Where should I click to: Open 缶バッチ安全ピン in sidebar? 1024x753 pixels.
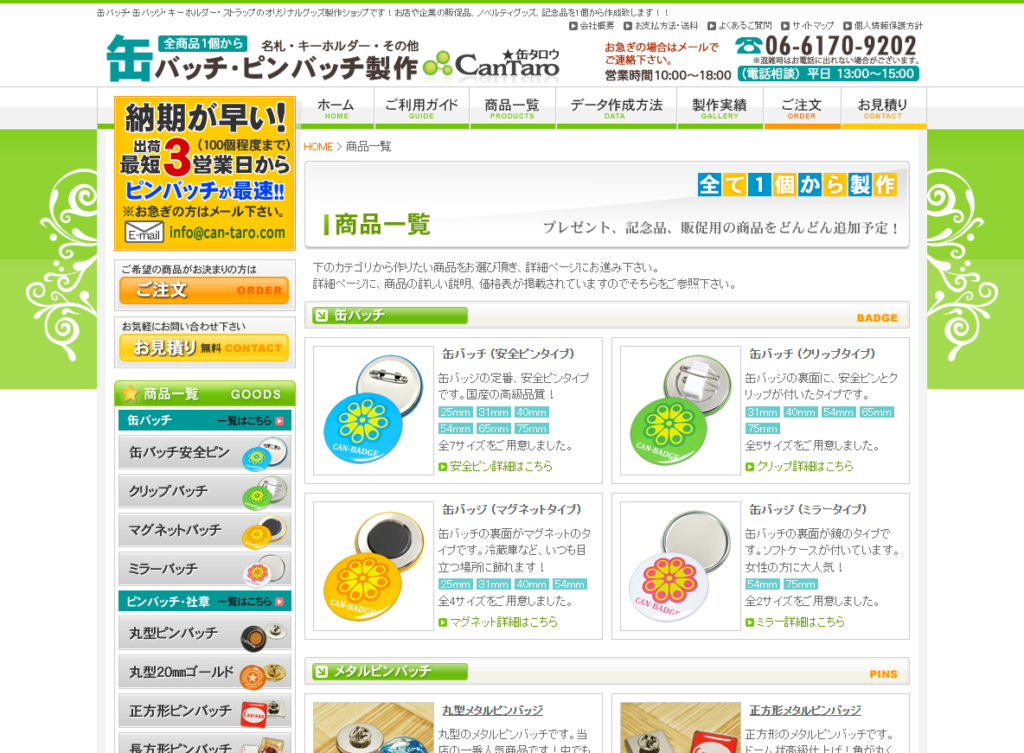(205, 452)
